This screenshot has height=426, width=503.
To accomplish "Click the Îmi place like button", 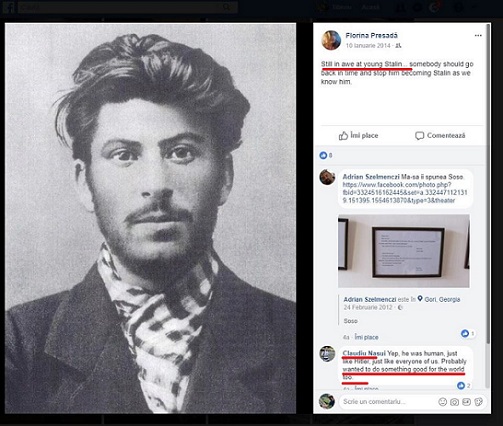I will point(358,136).
